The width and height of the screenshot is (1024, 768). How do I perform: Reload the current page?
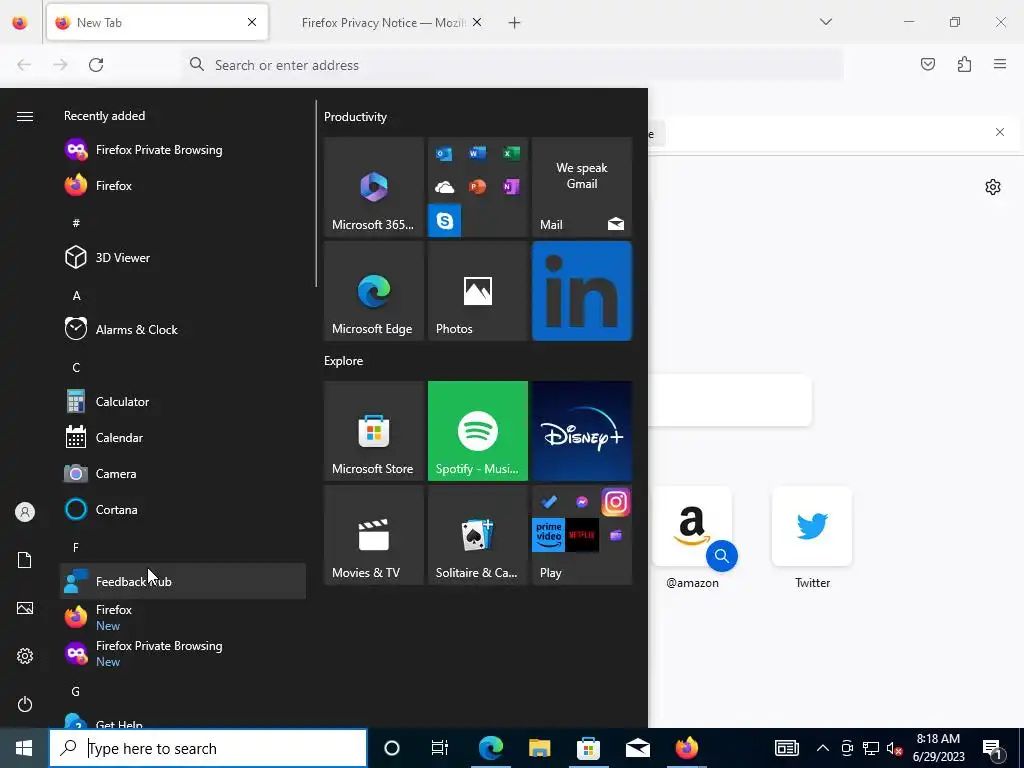click(96, 65)
